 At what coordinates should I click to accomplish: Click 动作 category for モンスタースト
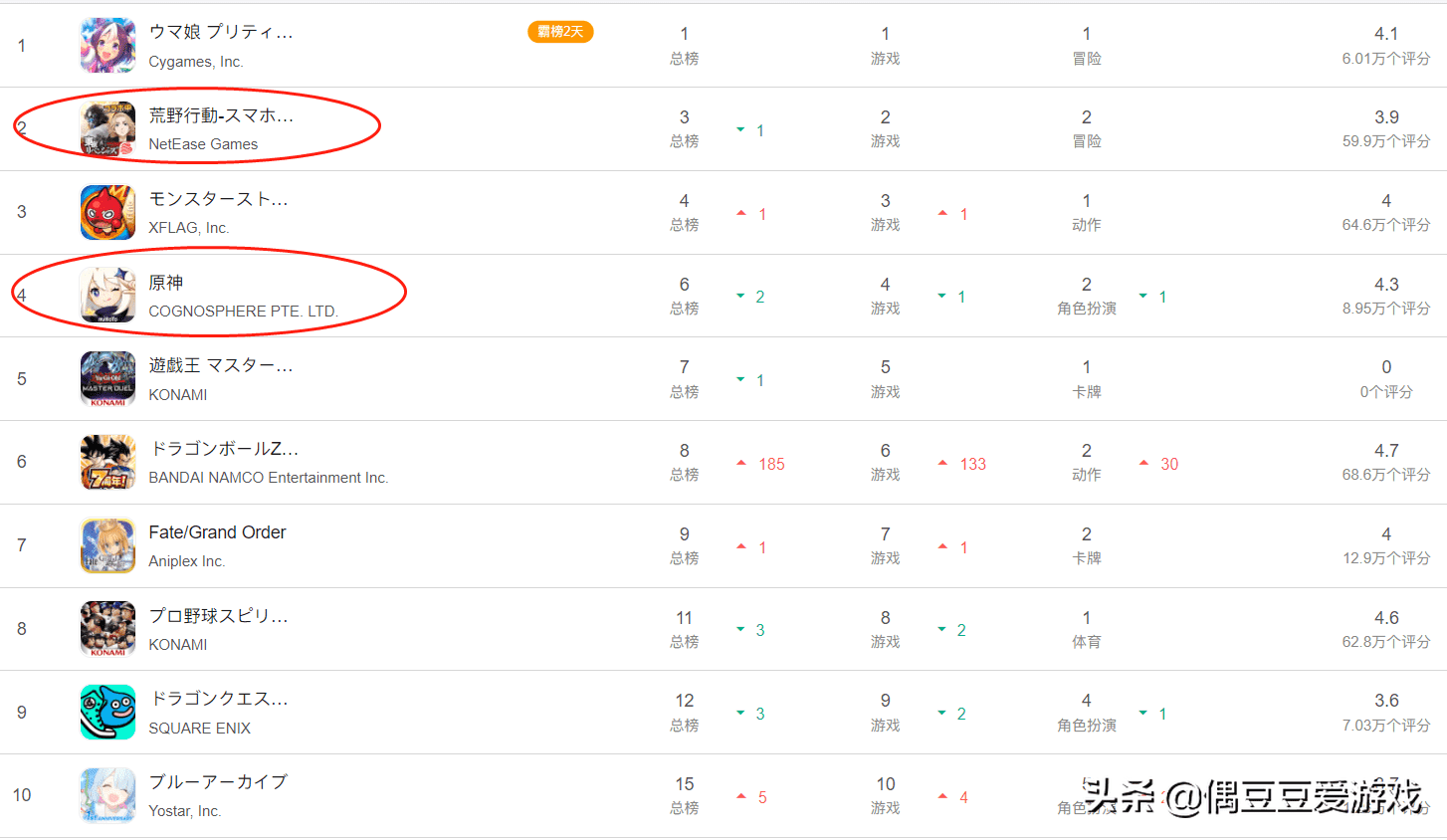pos(1087,225)
